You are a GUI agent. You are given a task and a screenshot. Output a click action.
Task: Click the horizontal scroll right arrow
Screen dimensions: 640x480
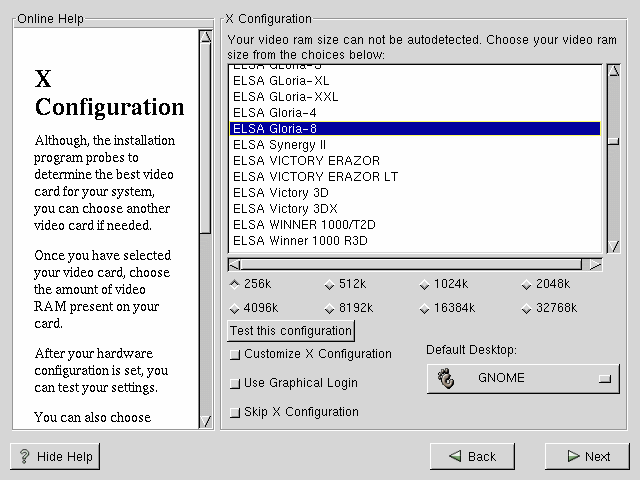[x=596, y=265]
